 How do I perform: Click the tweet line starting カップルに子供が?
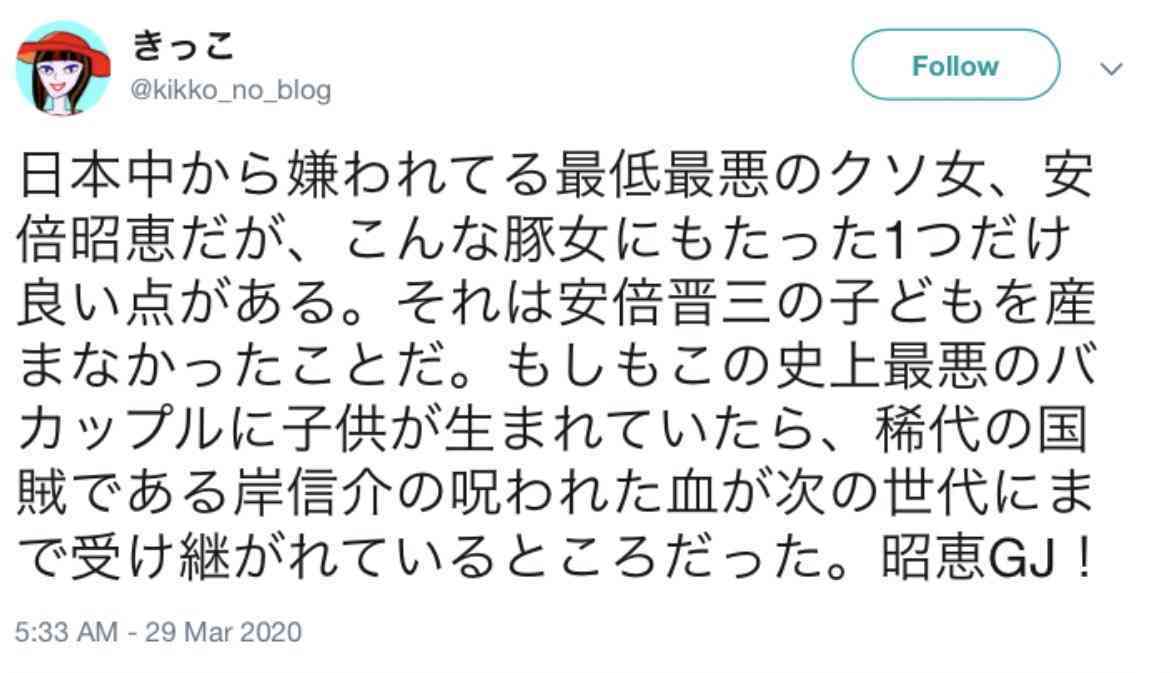pyautogui.click(x=552, y=432)
